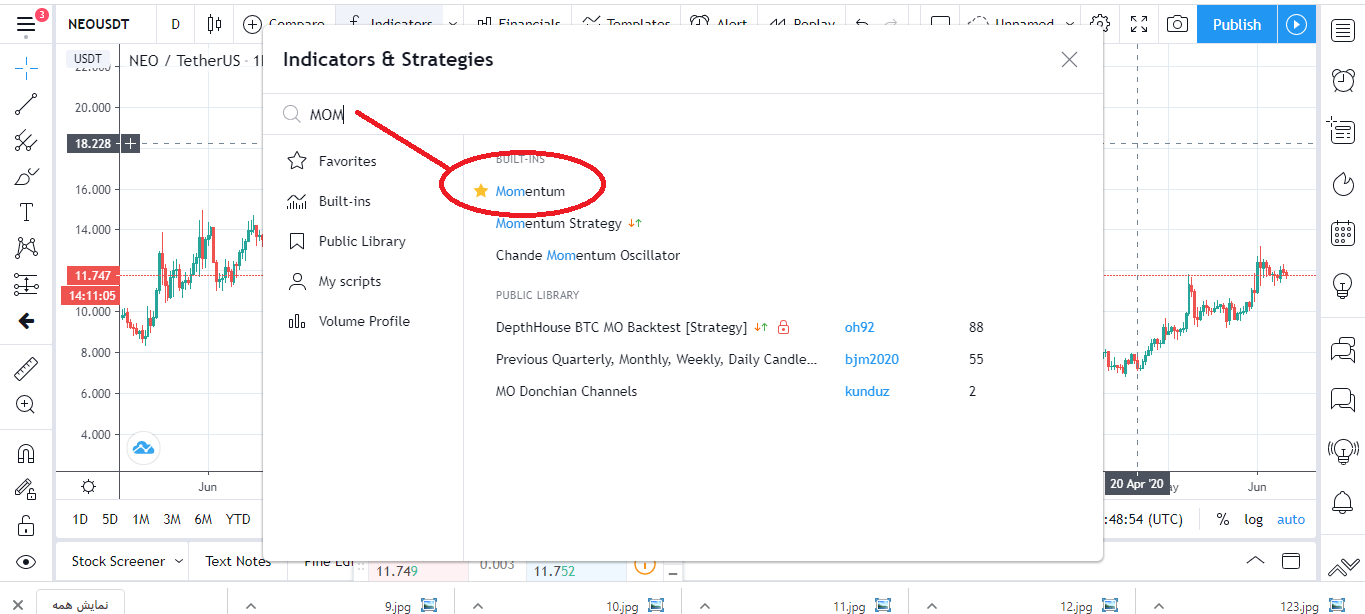1365x614 pixels.
Task: Select the crosshair cursor tool
Action: point(27,69)
